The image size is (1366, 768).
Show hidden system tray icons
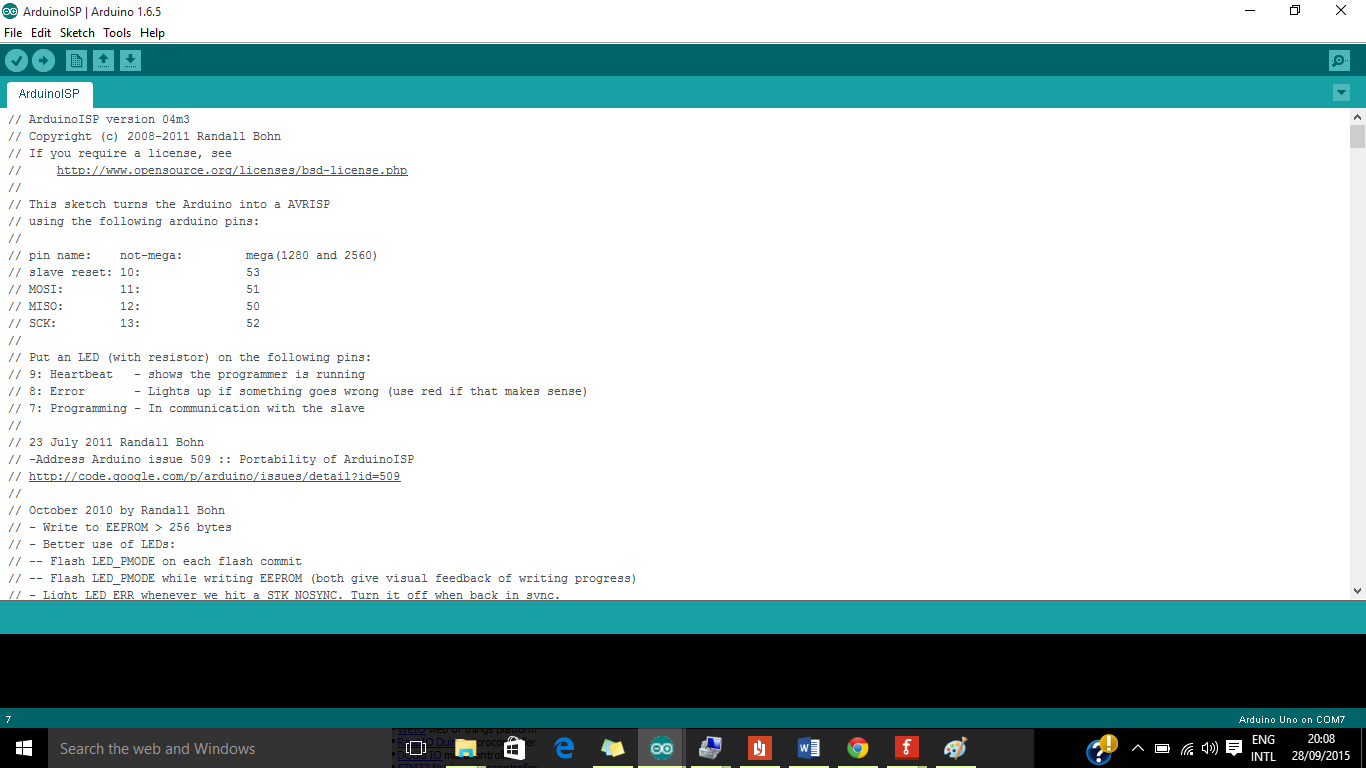(x=1138, y=748)
